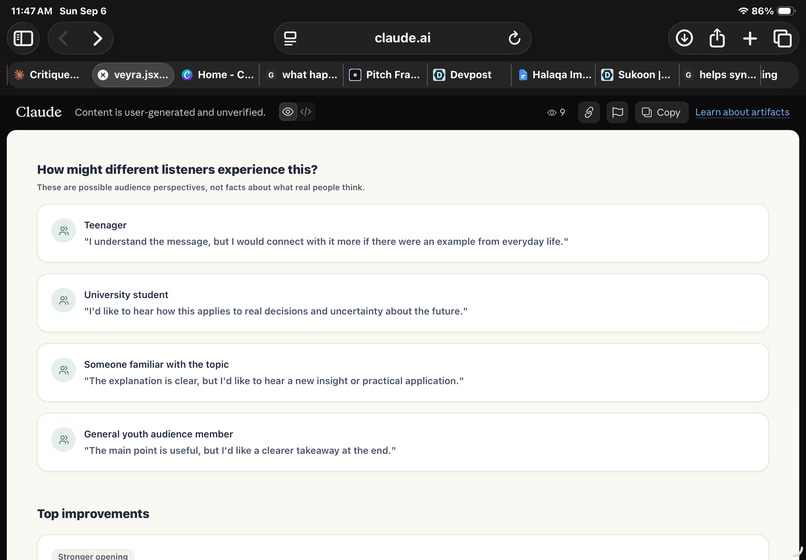Switch to the Devpost tab
Image resolution: width=806 pixels, height=560 pixels.
click(469, 75)
